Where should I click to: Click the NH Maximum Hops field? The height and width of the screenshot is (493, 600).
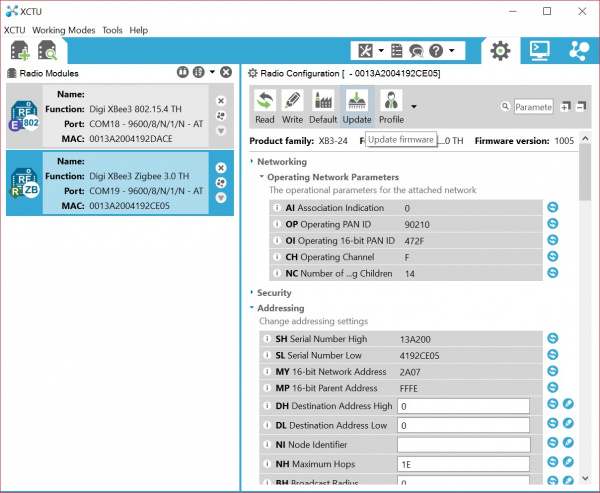(x=463, y=464)
